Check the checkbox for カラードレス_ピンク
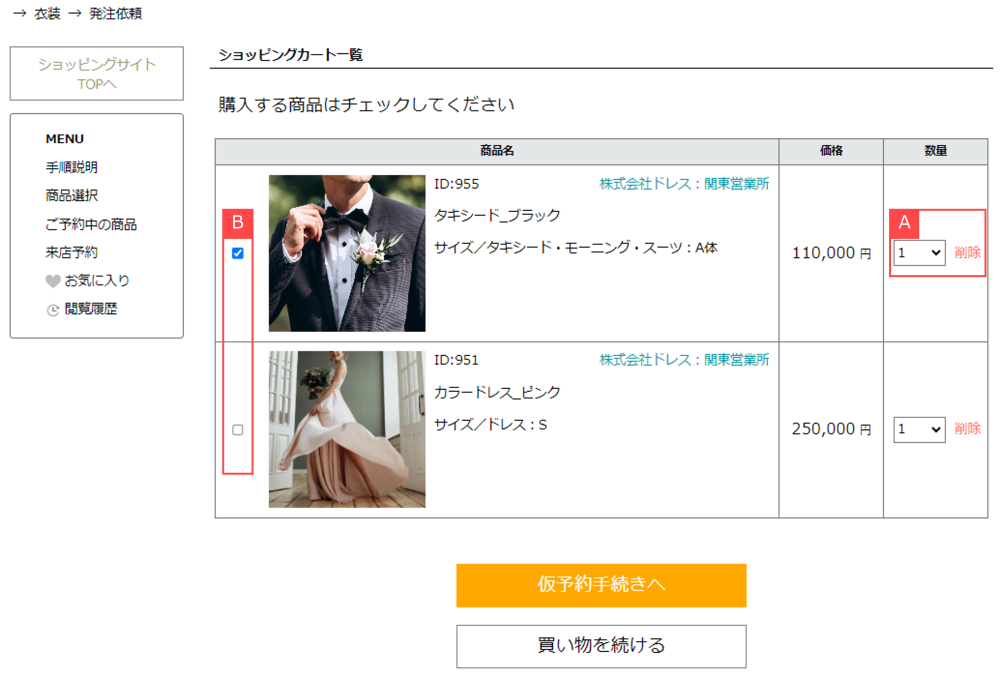This screenshot has height=679, width=1000. (x=236, y=430)
